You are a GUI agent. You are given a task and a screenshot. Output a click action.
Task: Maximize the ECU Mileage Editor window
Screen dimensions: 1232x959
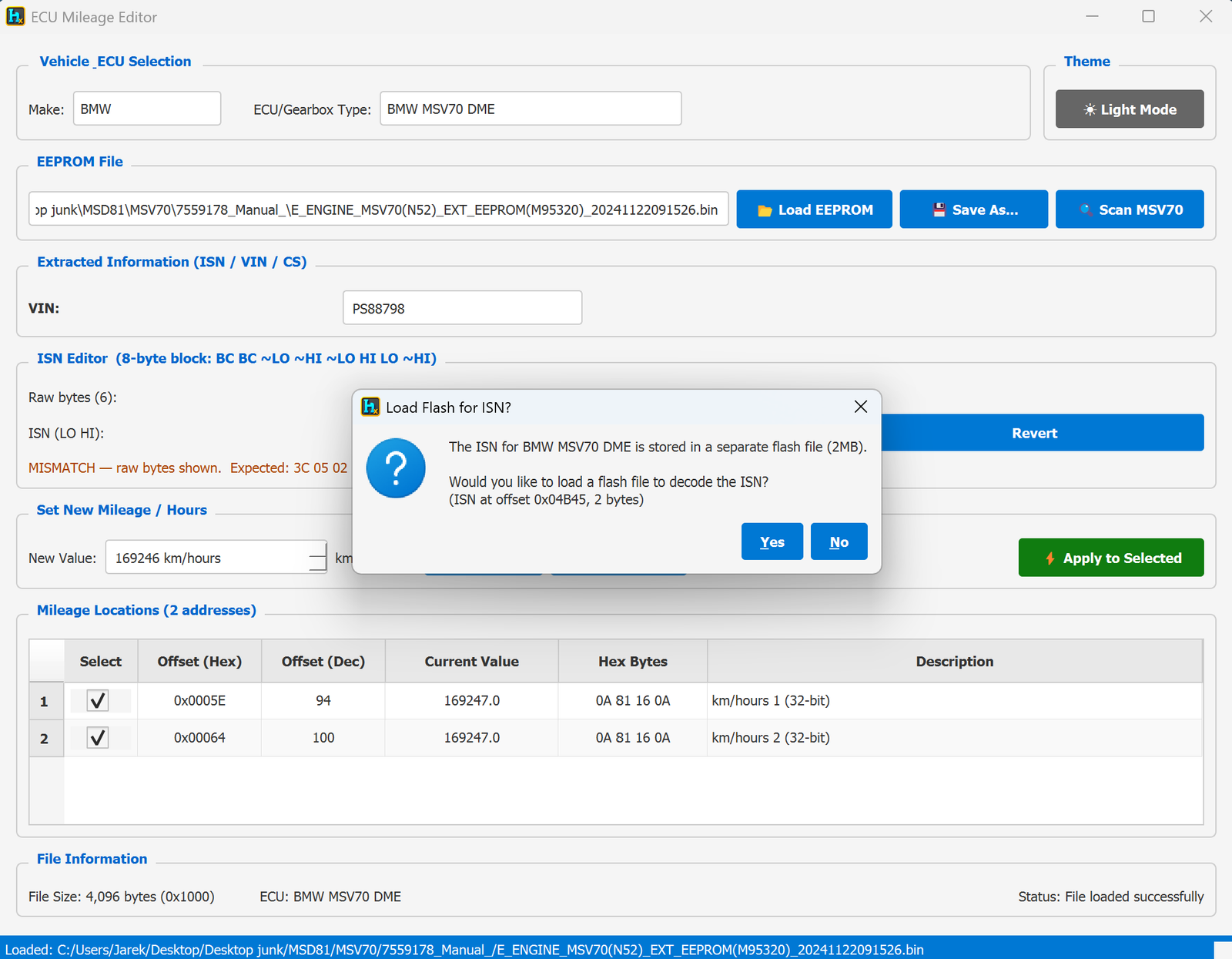(x=1148, y=16)
